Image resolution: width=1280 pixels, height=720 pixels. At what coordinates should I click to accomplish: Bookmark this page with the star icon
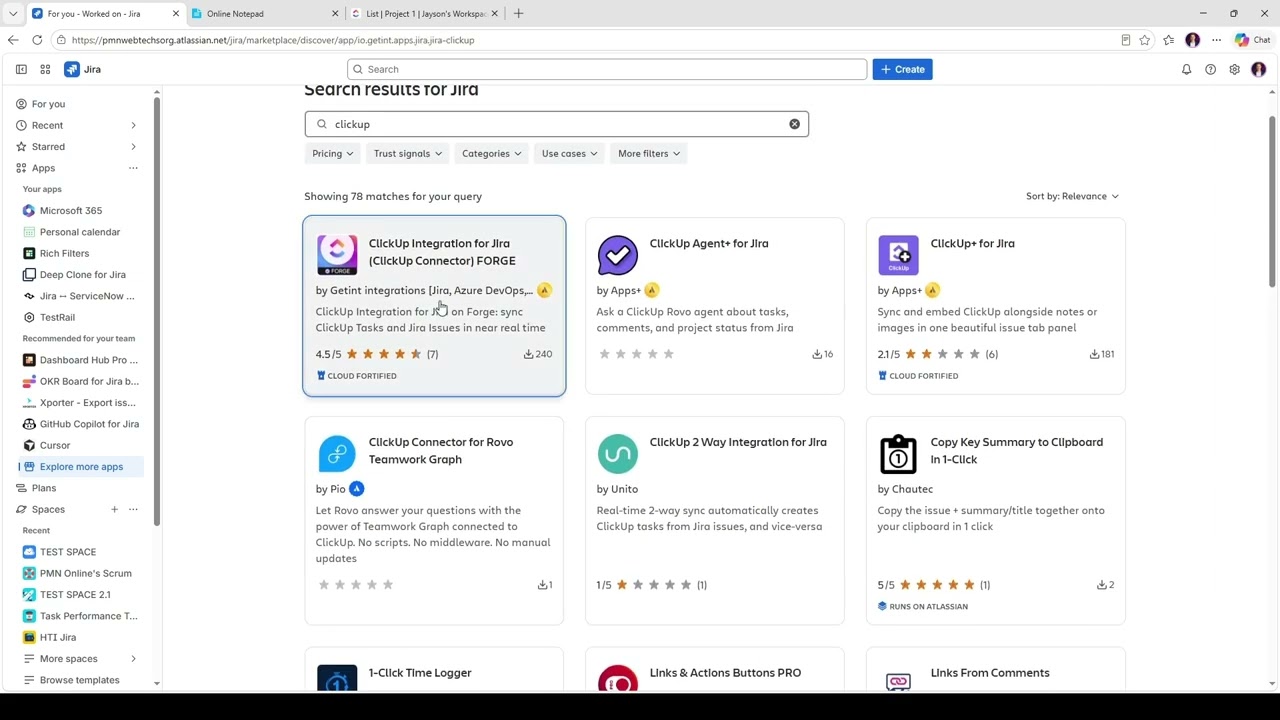pyautogui.click(x=1145, y=40)
